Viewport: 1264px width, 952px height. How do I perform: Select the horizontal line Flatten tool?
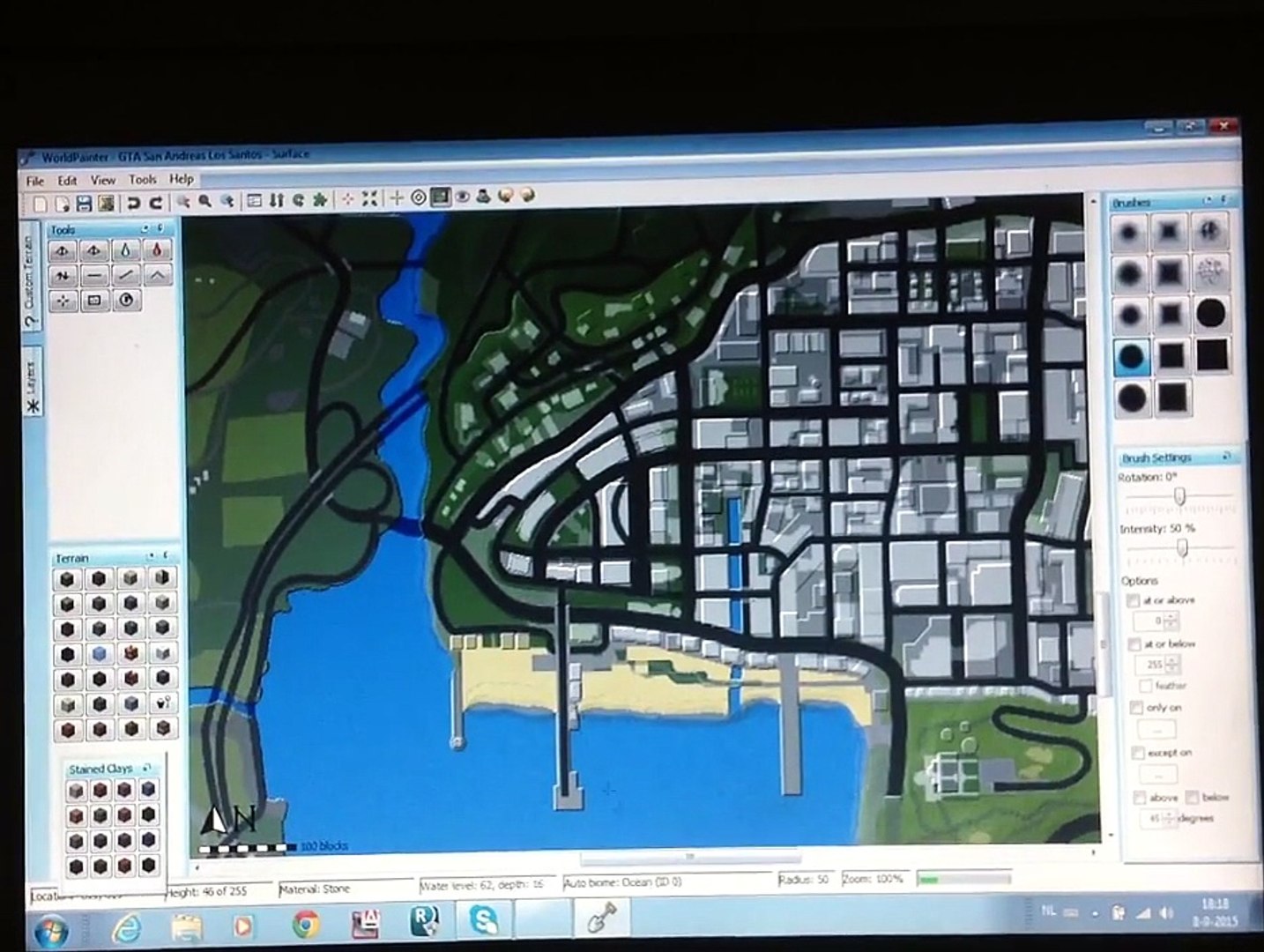click(94, 276)
